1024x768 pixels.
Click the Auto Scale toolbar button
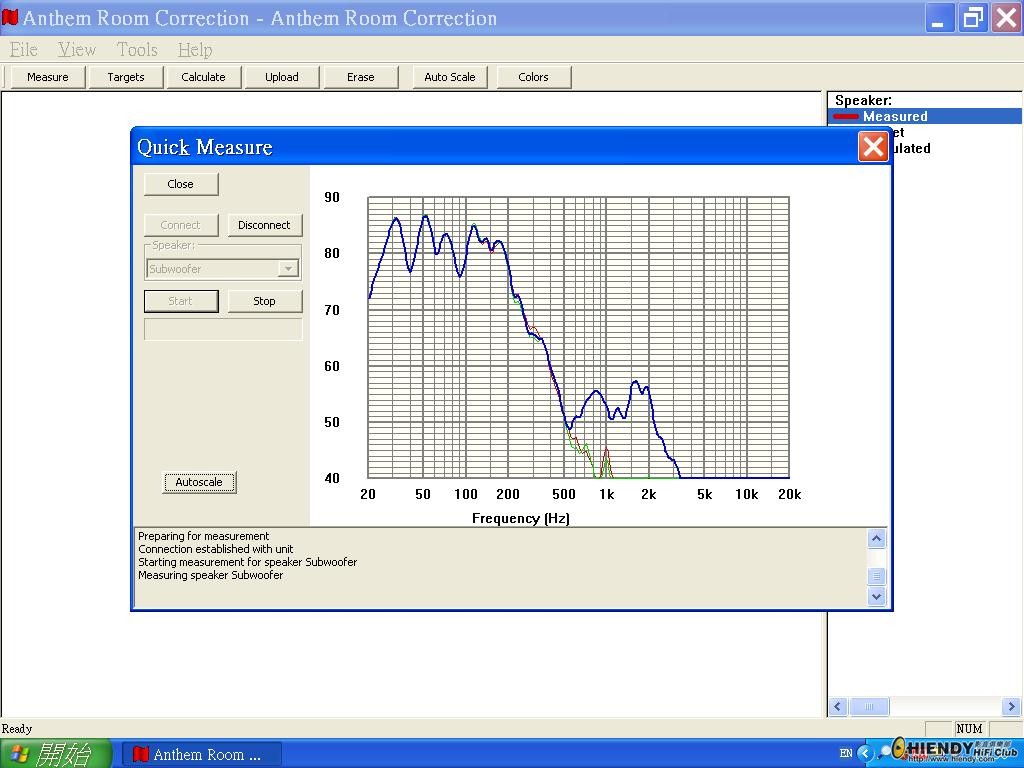[449, 77]
